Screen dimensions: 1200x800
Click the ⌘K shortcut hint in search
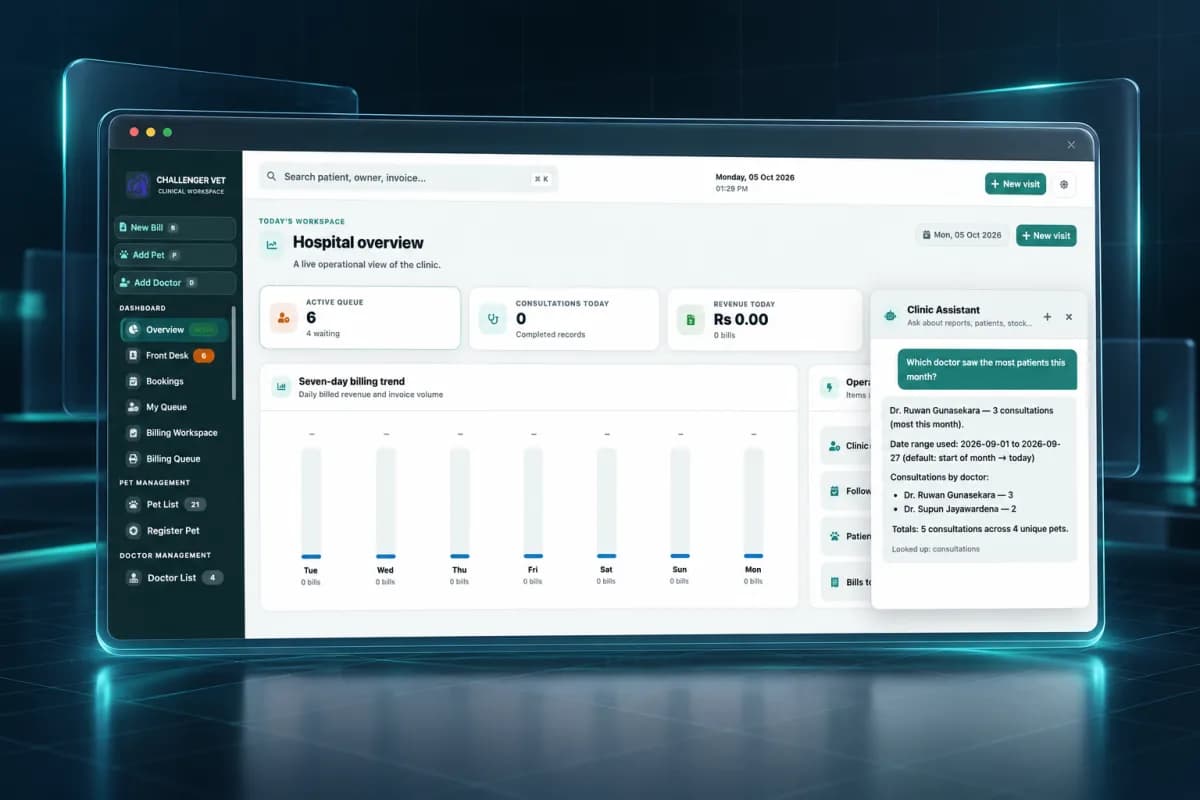(541, 179)
